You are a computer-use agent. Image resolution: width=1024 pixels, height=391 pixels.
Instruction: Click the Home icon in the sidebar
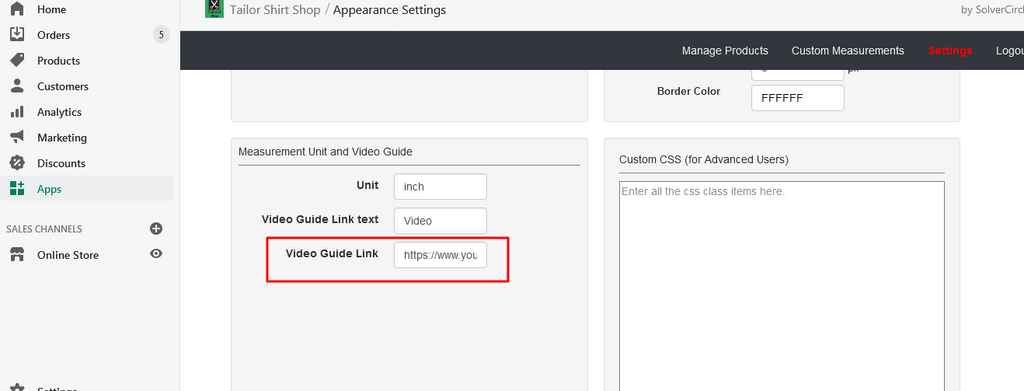[17, 9]
